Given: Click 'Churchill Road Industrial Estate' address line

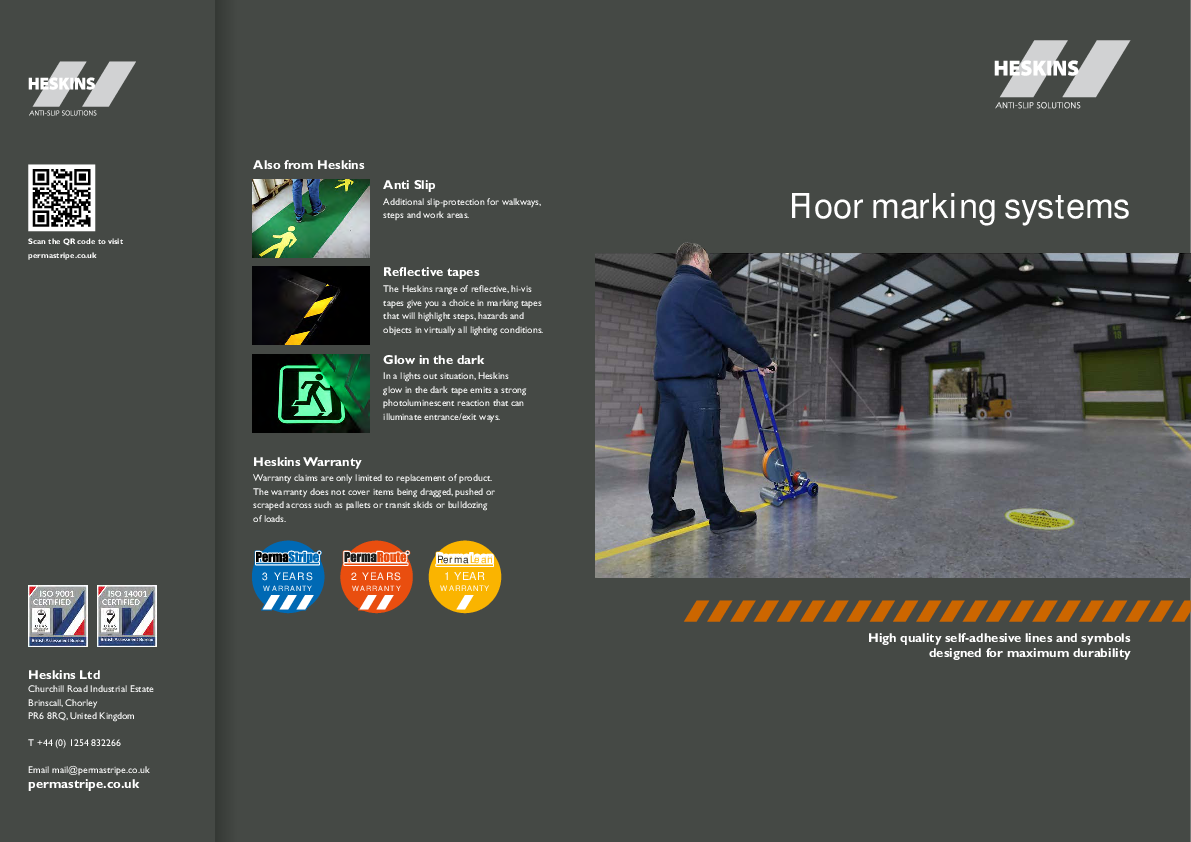Looking at the screenshot, I should [90, 689].
